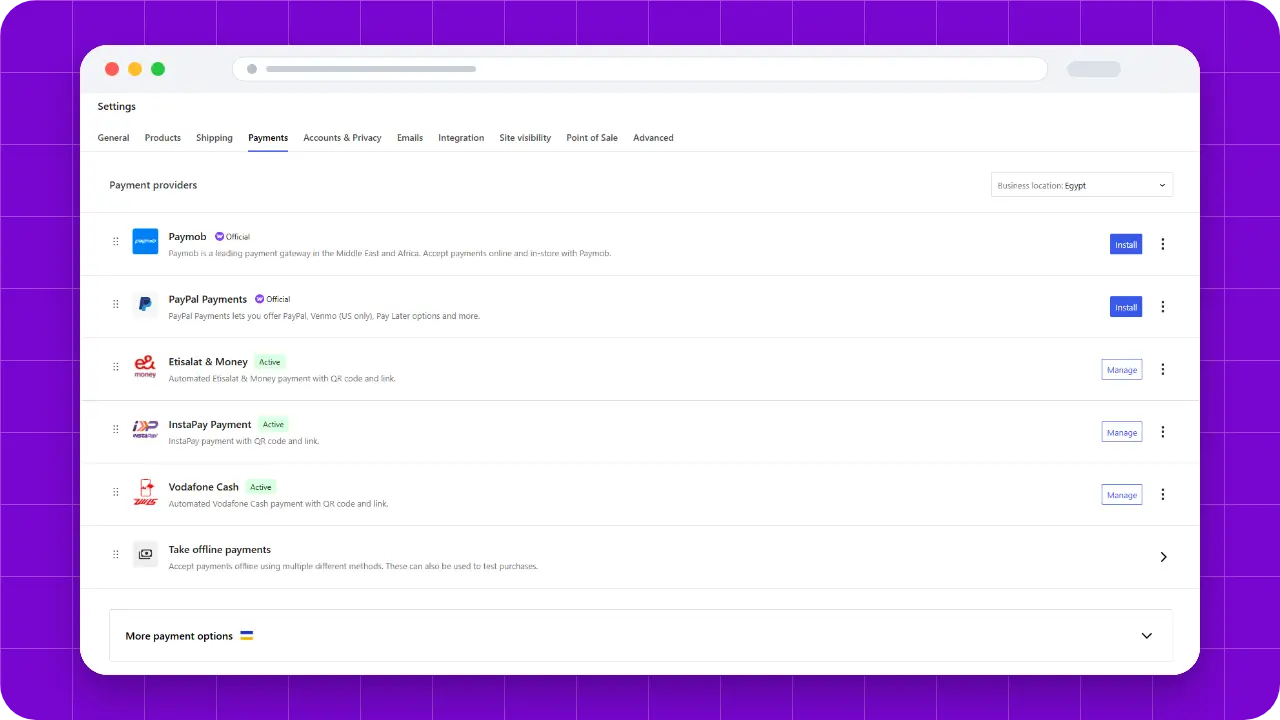Click the Vodafone Cash logo icon
Viewport: 1280px width, 720px height.
click(x=145, y=492)
